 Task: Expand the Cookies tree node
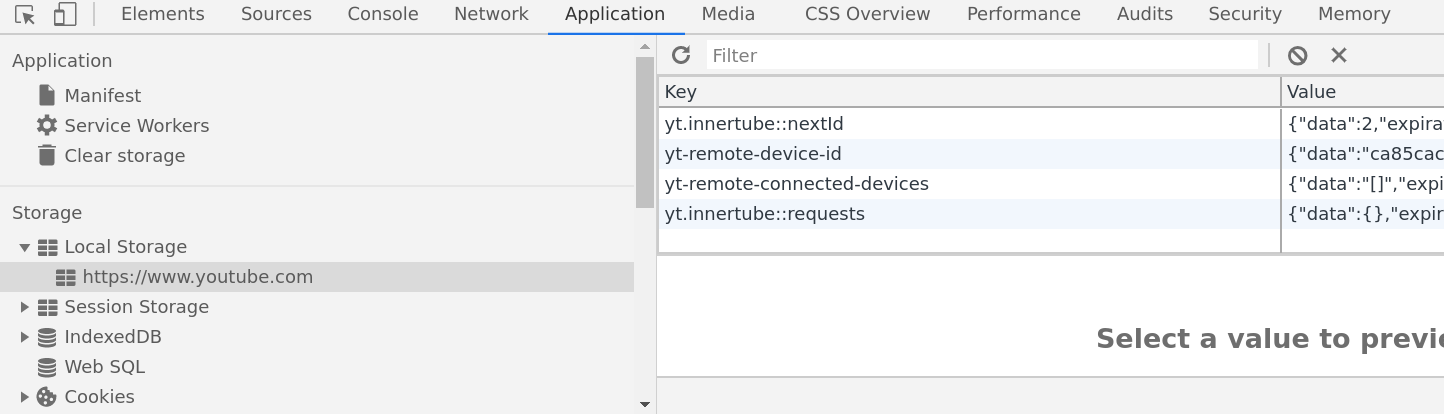click(x=25, y=397)
